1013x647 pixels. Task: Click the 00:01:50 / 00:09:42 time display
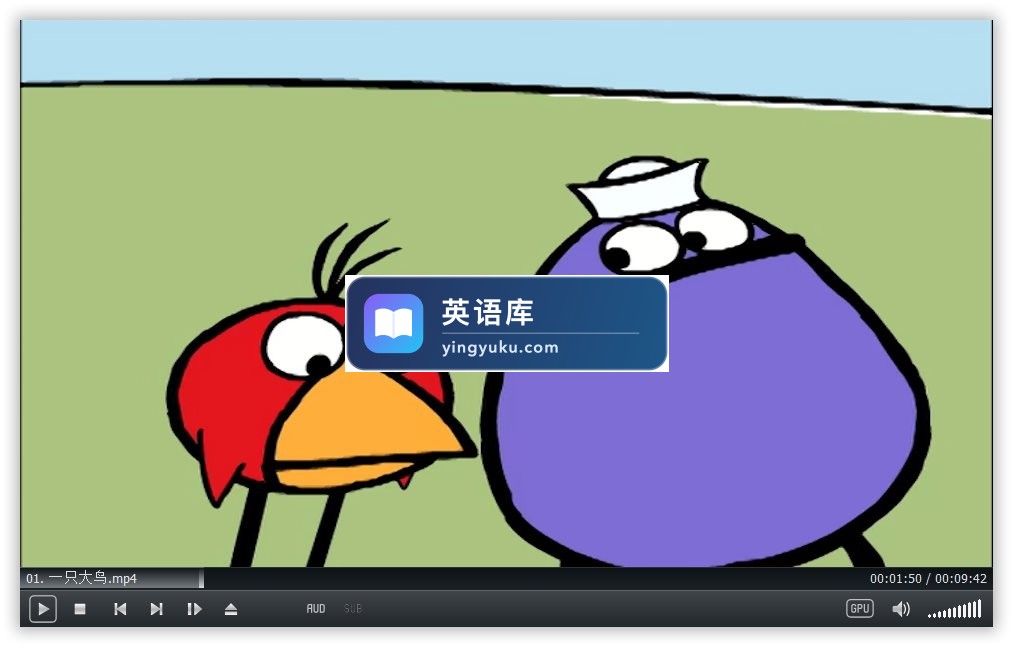point(928,578)
